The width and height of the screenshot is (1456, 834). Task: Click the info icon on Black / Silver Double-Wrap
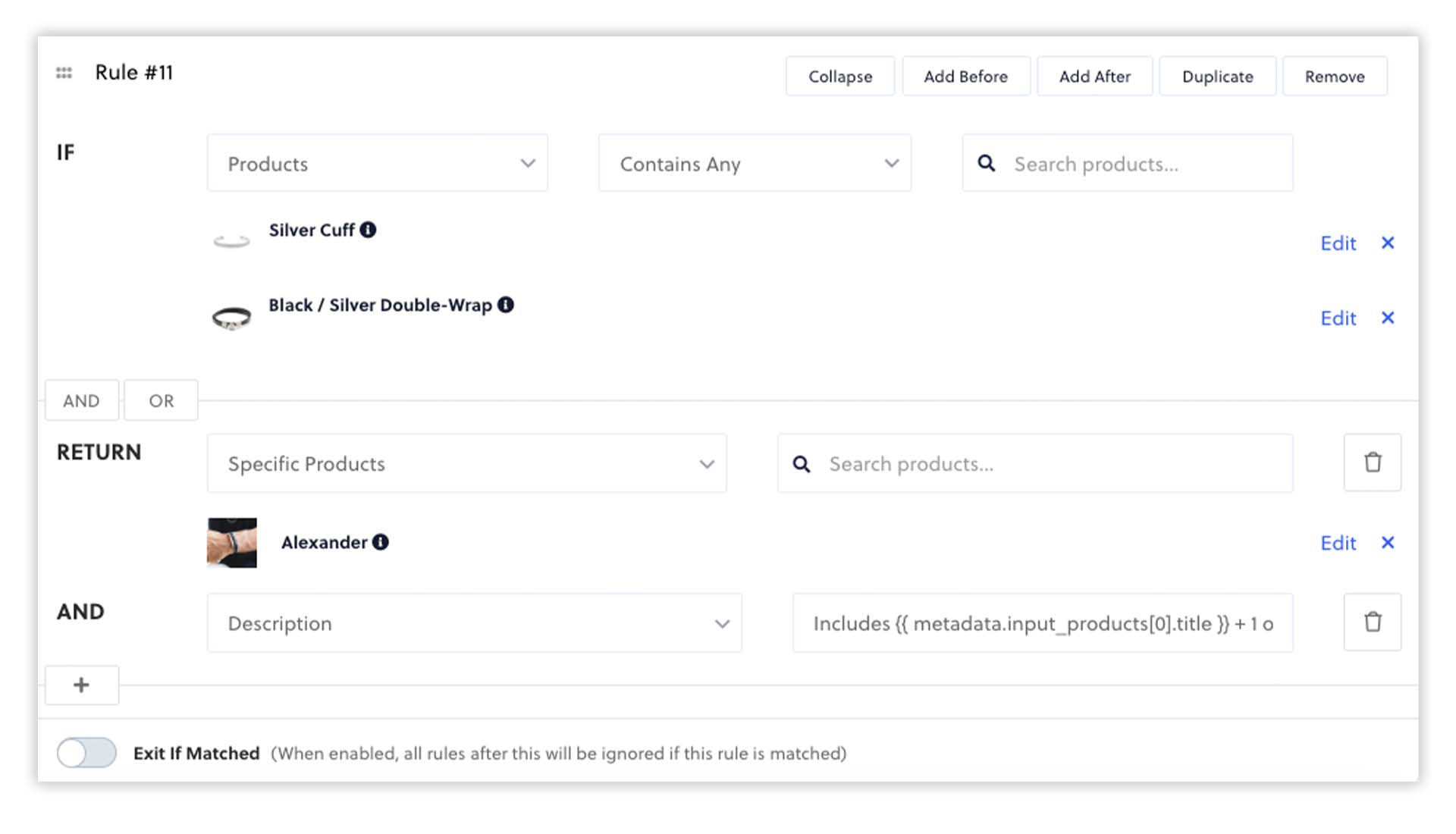point(505,305)
